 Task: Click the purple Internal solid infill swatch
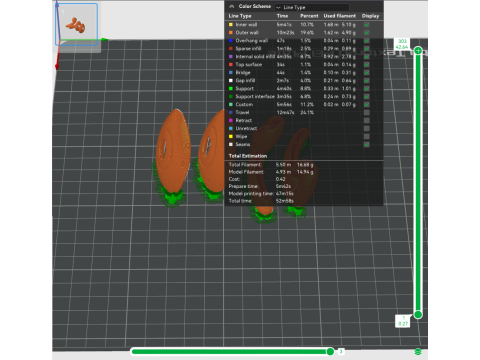pos(231,57)
